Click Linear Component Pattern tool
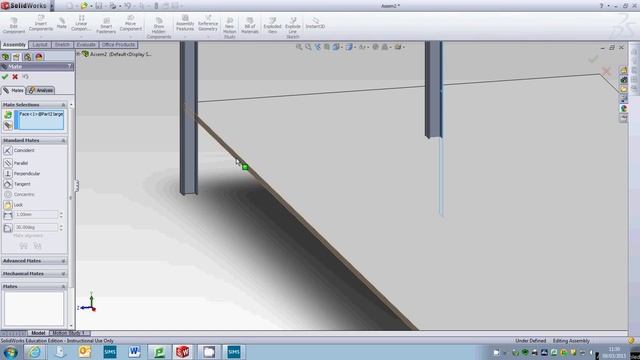This screenshot has height=360, width=640. click(x=81, y=23)
